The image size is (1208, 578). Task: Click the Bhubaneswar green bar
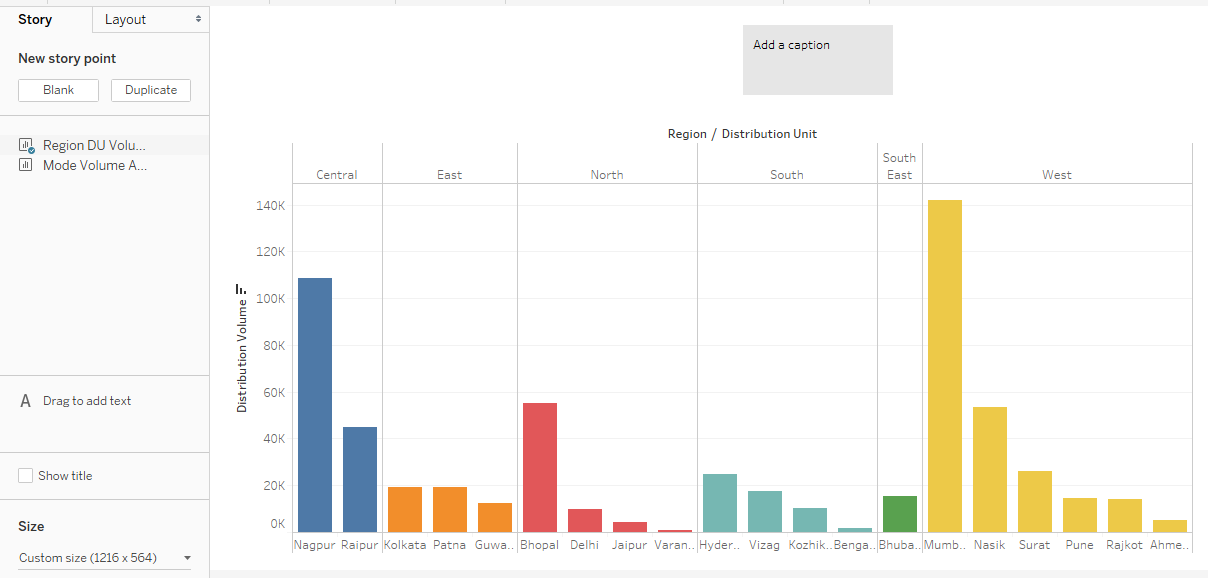coord(900,514)
